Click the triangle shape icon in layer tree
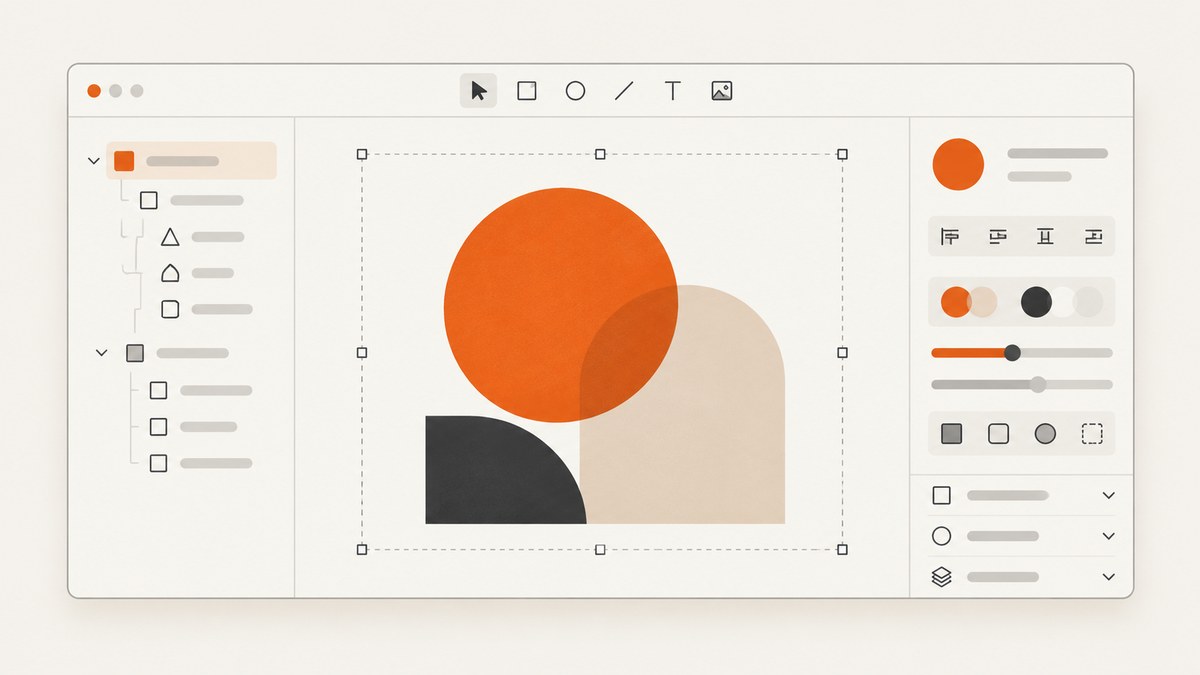 [170, 237]
